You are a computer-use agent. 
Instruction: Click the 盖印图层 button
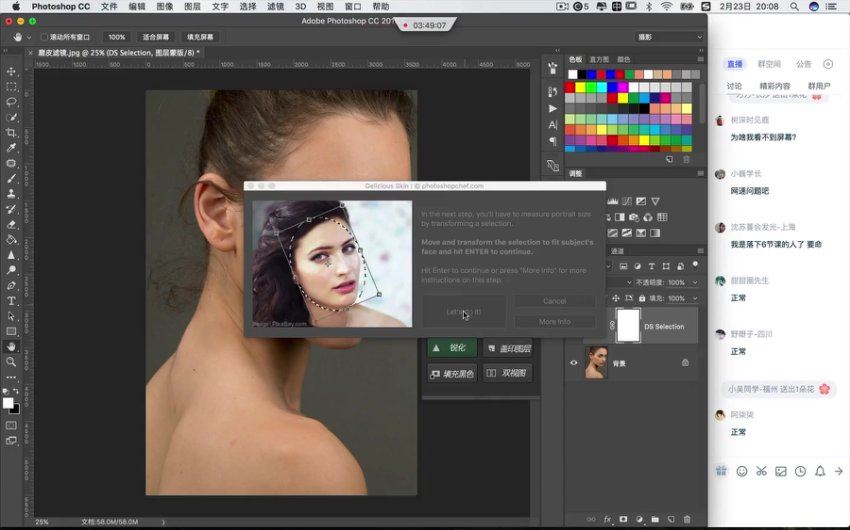click(x=508, y=348)
